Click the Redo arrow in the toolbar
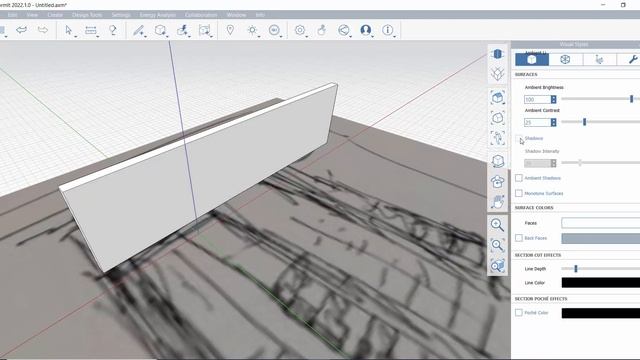This screenshot has height=360, width=640. tap(42, 30)
